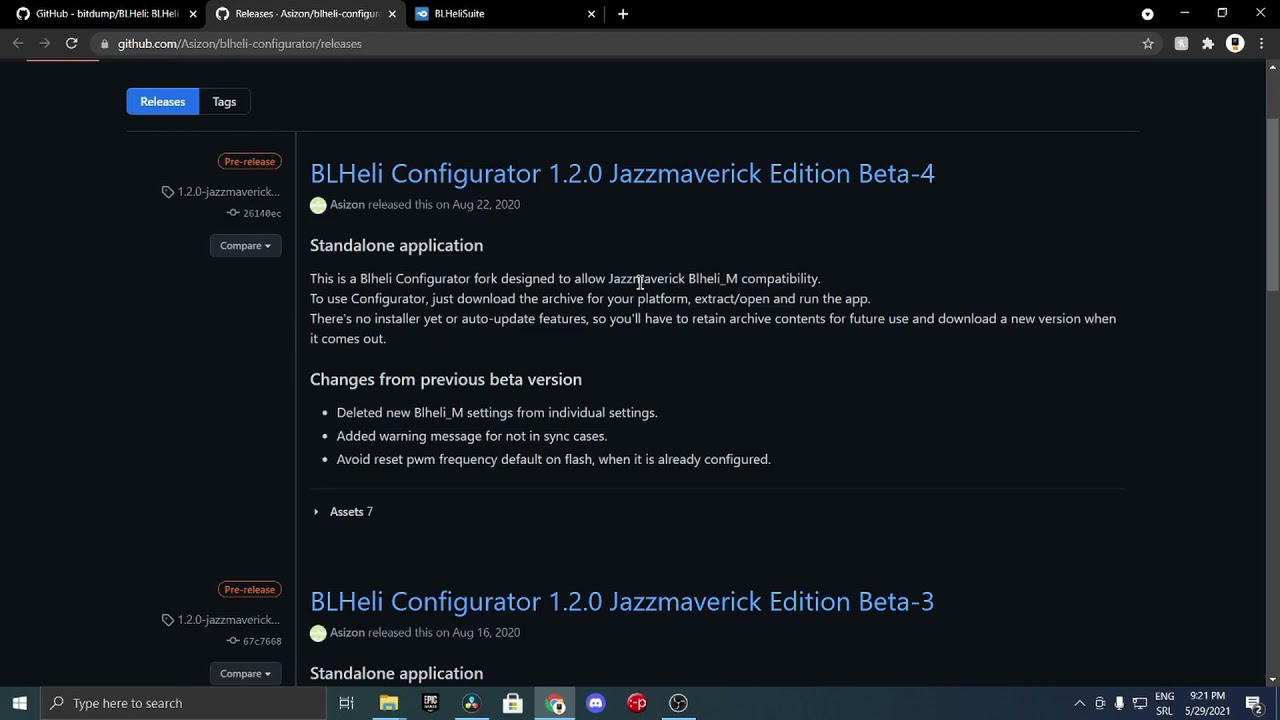Screen dimensions: 1280x720
Task: Reload the current page
Action: (x=71, y=43)
